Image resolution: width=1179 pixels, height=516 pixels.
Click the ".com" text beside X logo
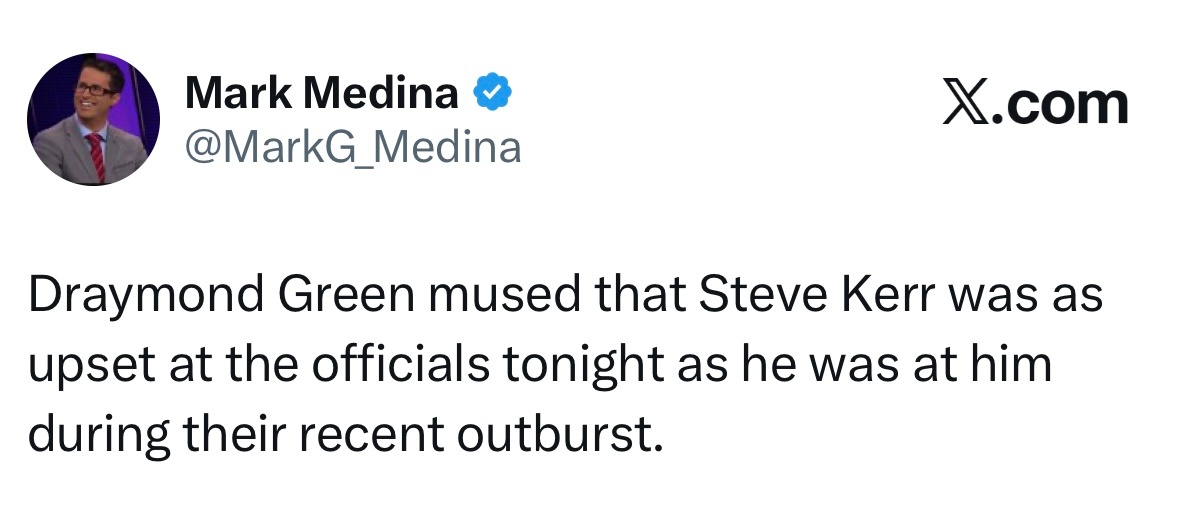click(x=1060, y=105)
